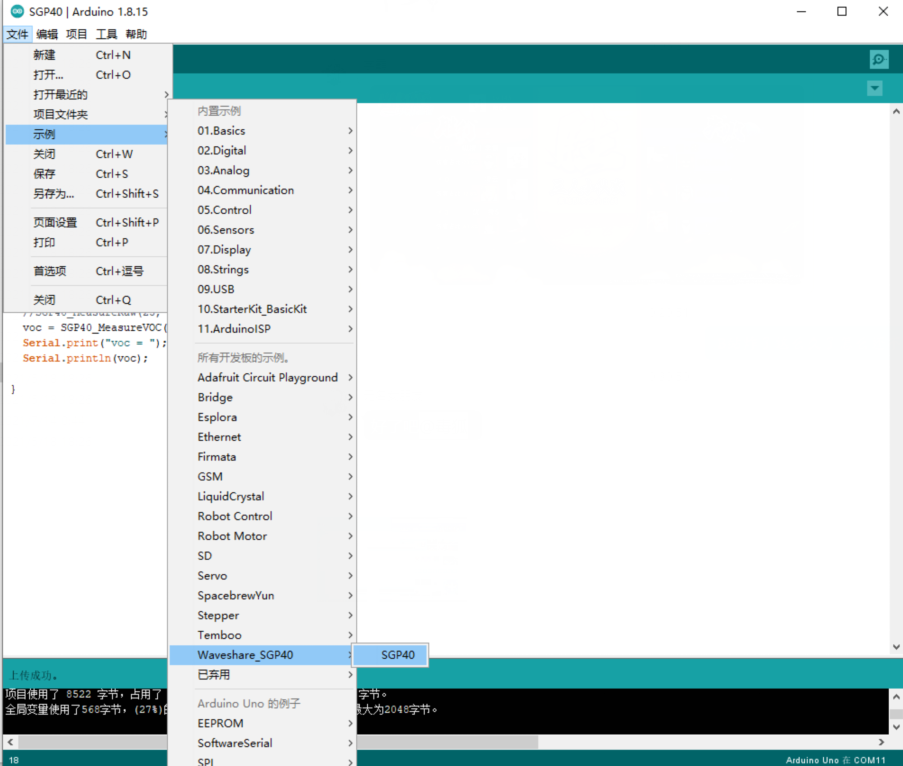Screen dimensions: 903x766
Task: Expand the Temboo library examples
Action: [263, 635]
